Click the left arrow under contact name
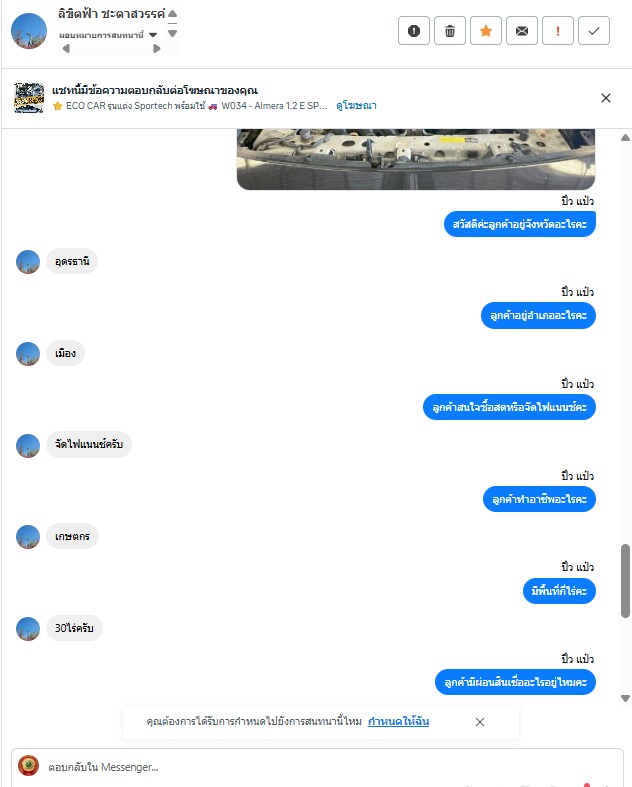 (66, 49)
